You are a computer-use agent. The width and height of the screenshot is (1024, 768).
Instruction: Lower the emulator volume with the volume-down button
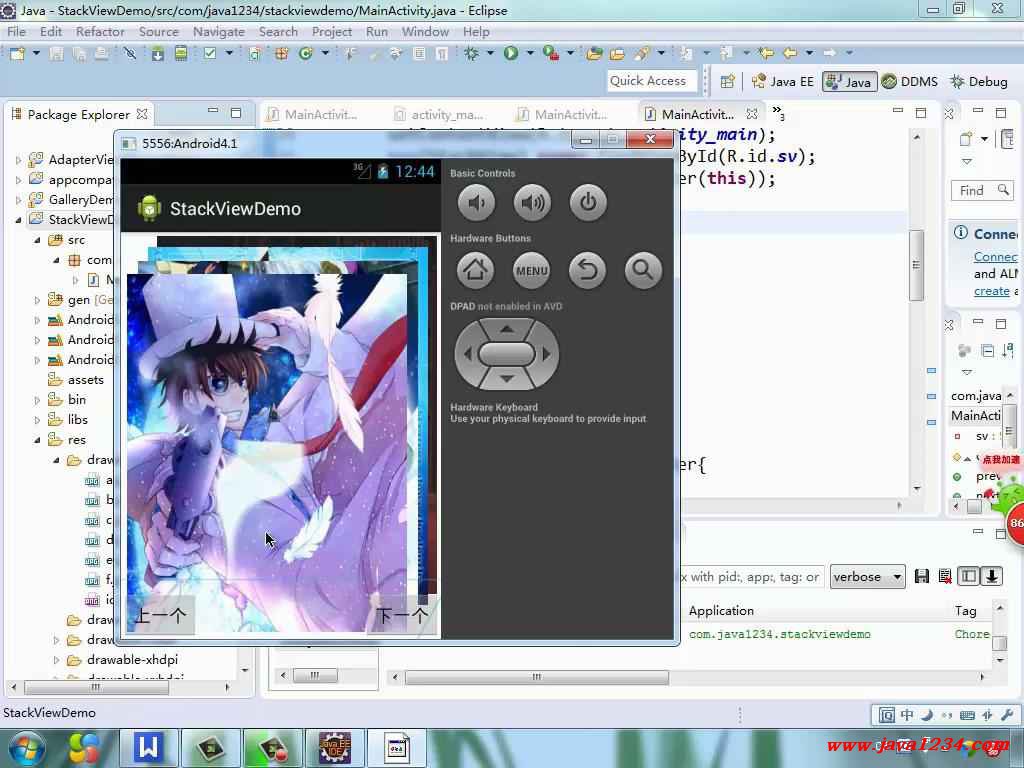(476, 202)
